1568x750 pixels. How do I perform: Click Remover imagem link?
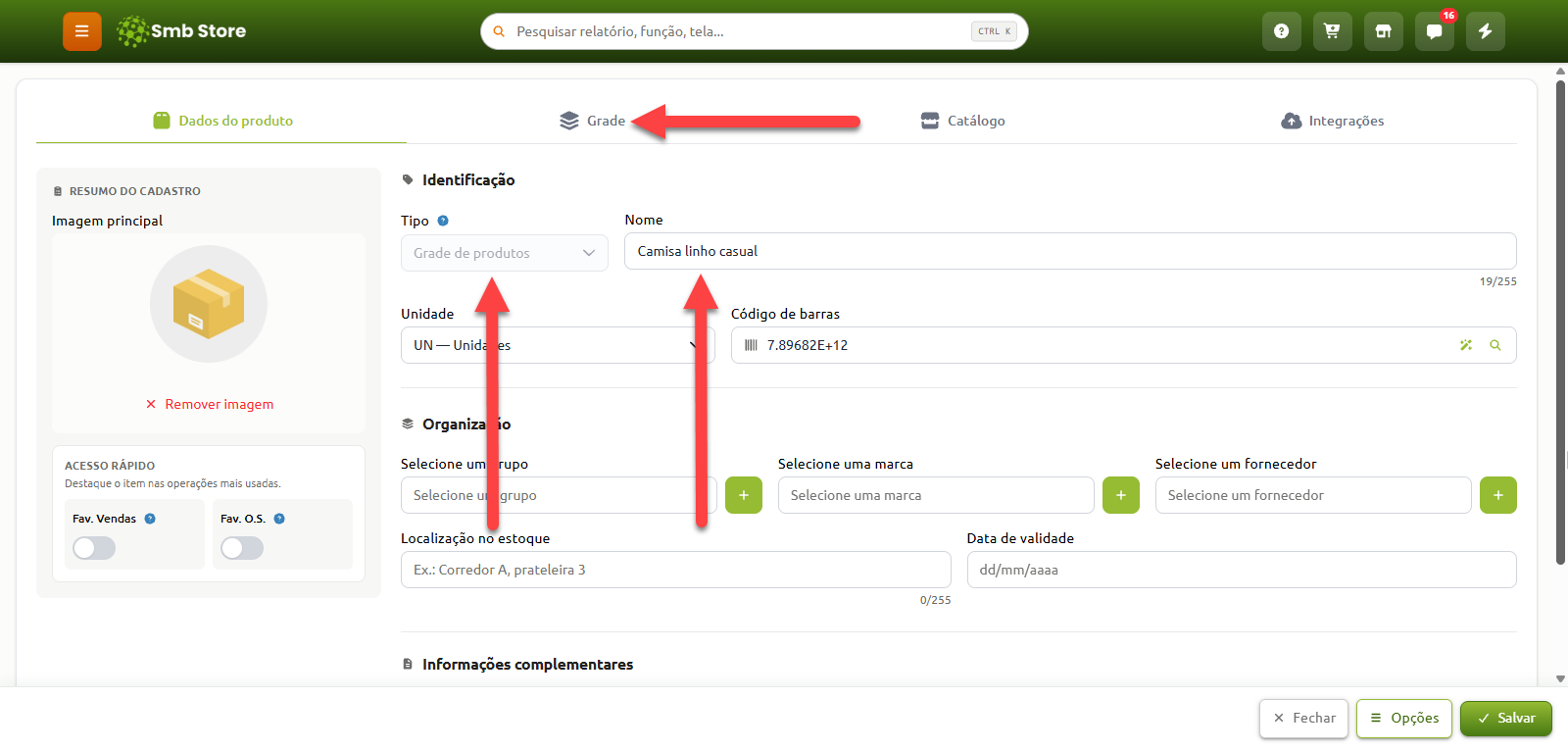[x=210, y=404]
